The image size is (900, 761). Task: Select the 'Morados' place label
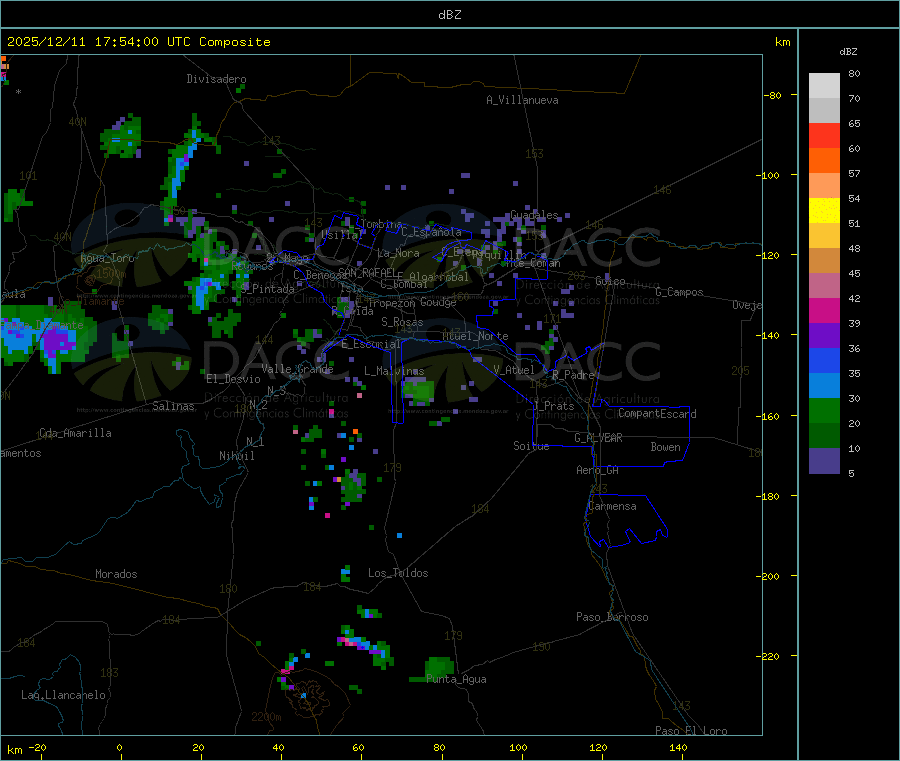pos(116,574)
